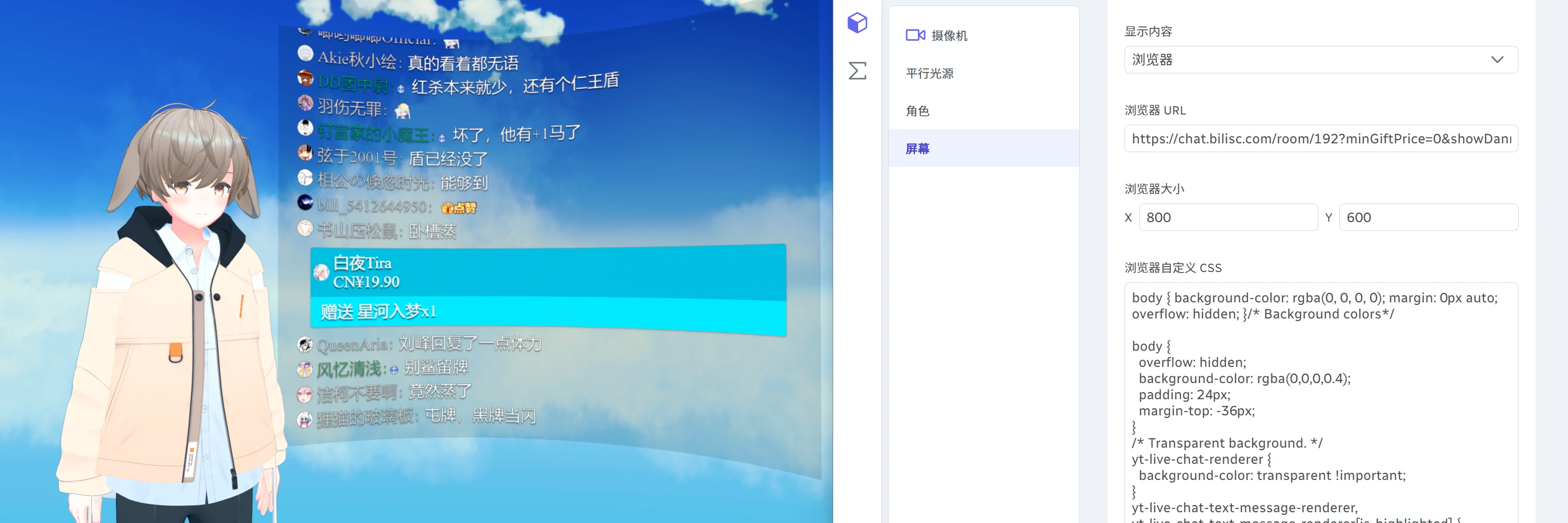Select the 平行光源 menu item
The width and height of the screenshot is (1568, 523).
click(930, 73)
